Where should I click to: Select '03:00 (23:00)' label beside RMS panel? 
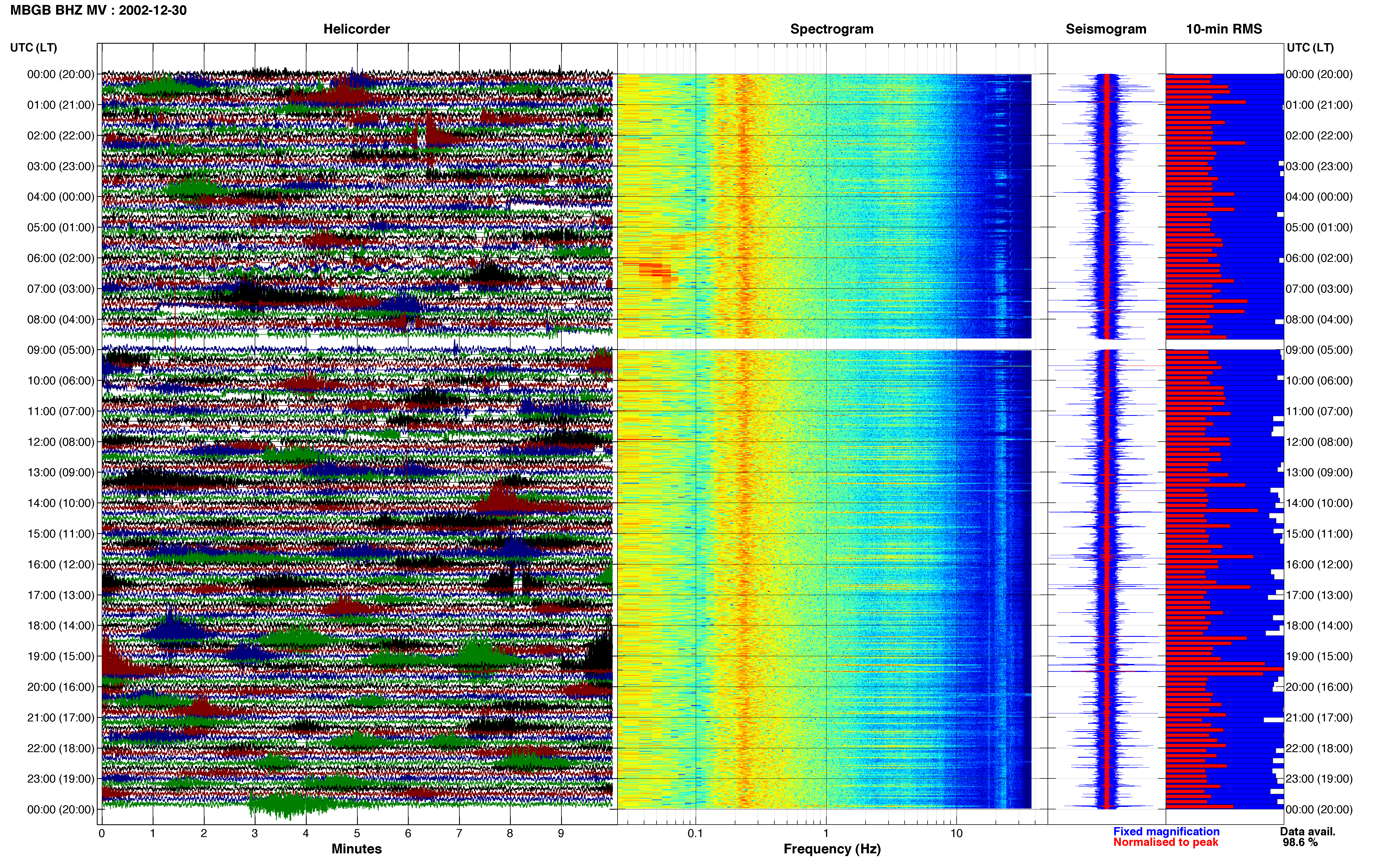[1319, 166]
